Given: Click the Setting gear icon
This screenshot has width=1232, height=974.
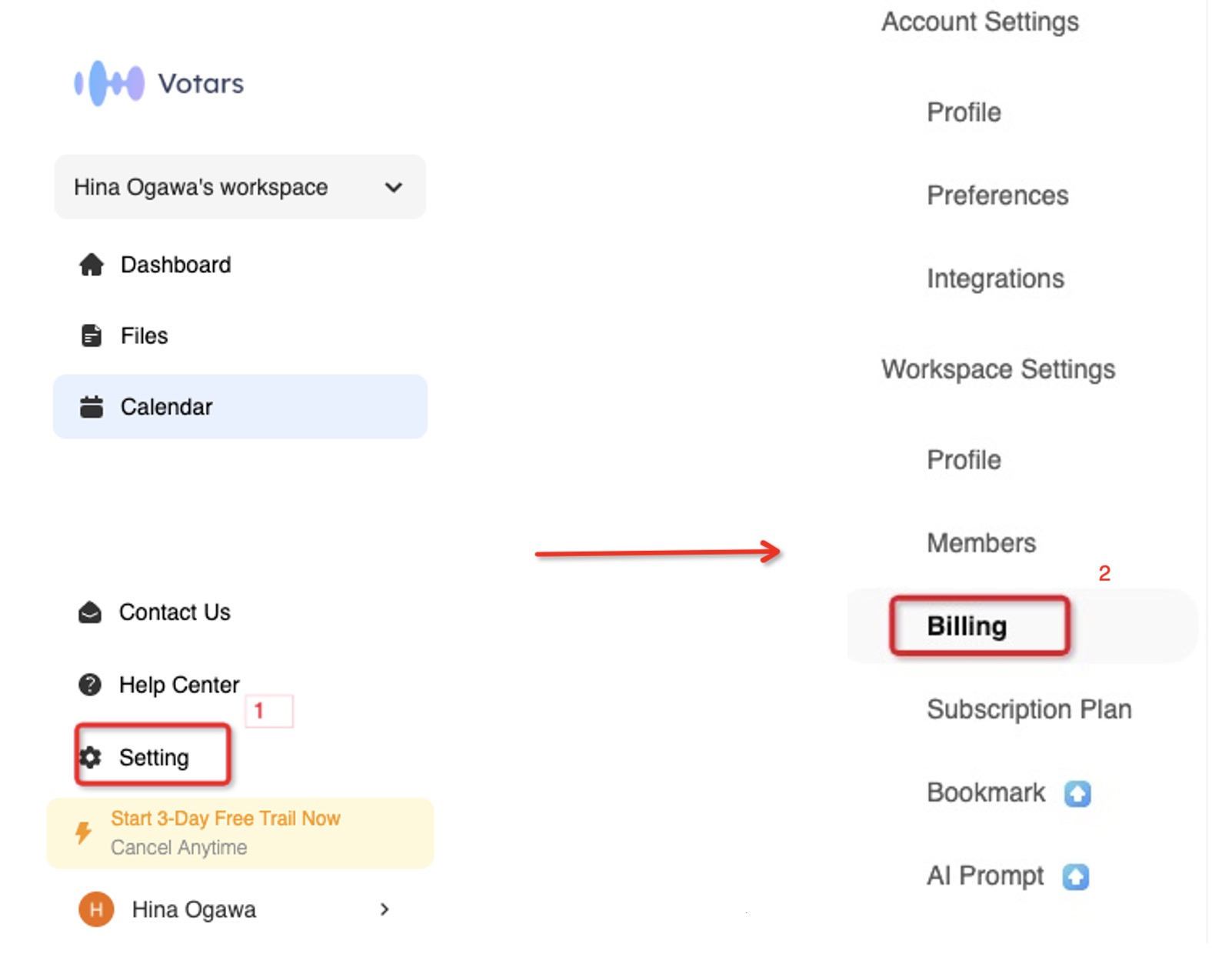Looking at the screenshot, I should point(91,757).
